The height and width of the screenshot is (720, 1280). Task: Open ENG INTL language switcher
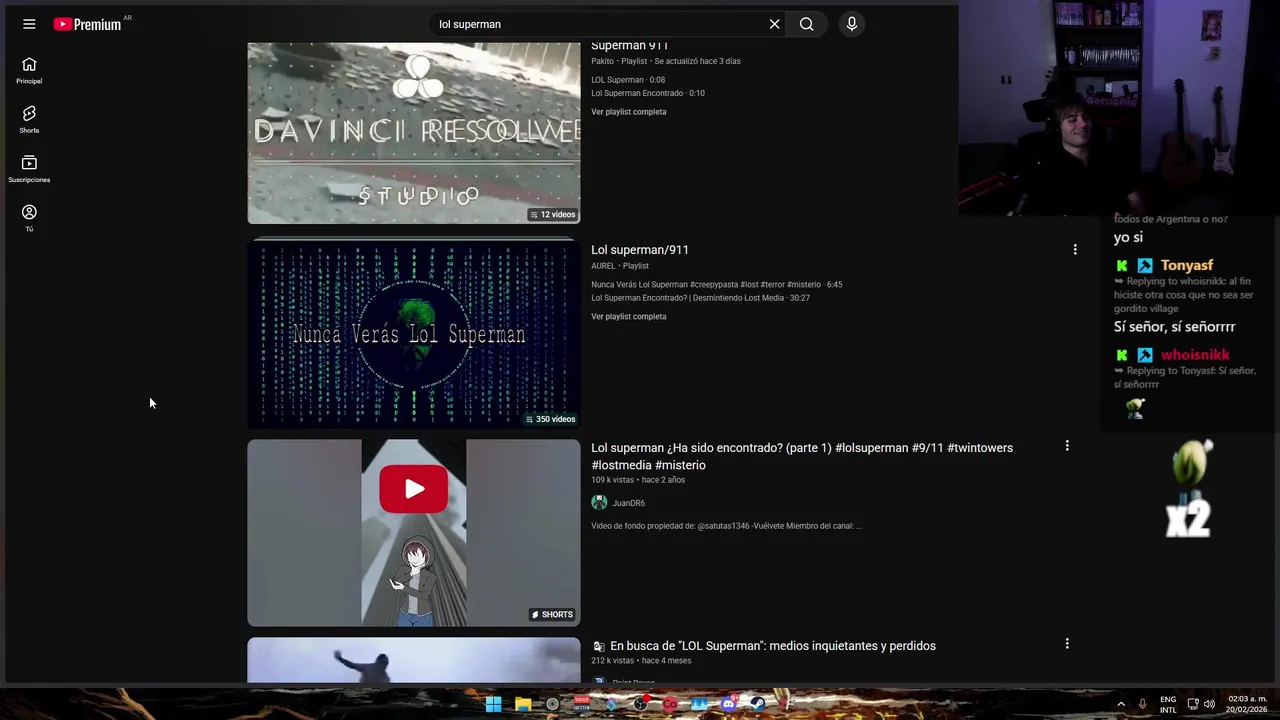(x=1168, y=704)
